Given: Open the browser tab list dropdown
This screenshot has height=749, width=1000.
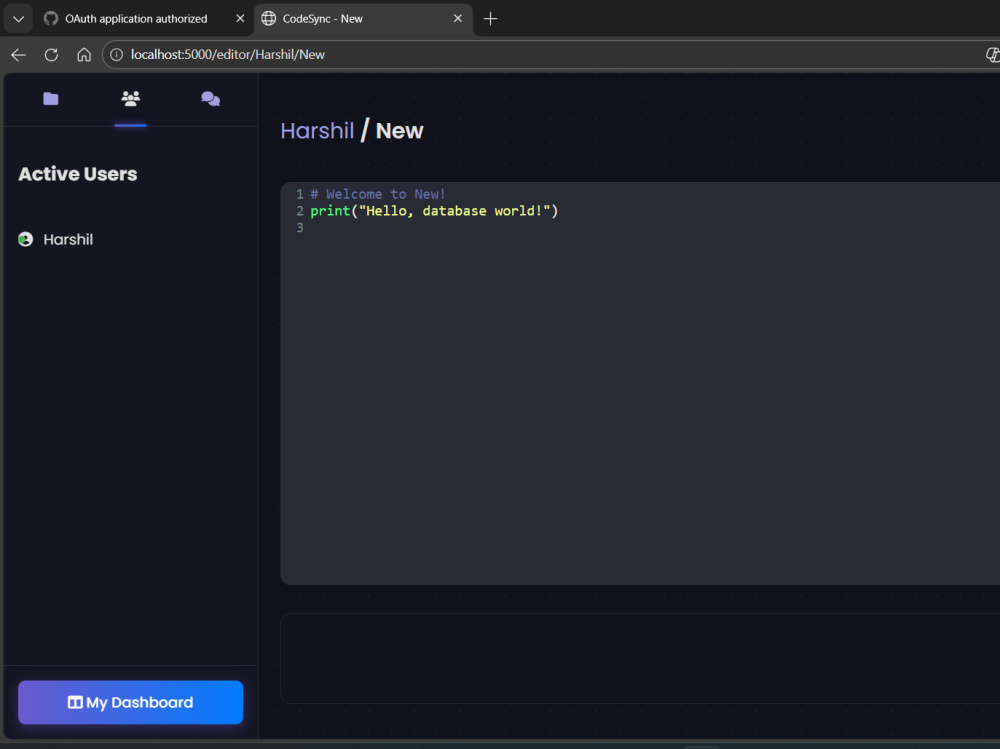Looking at the screenshot, I should [18, 19].
